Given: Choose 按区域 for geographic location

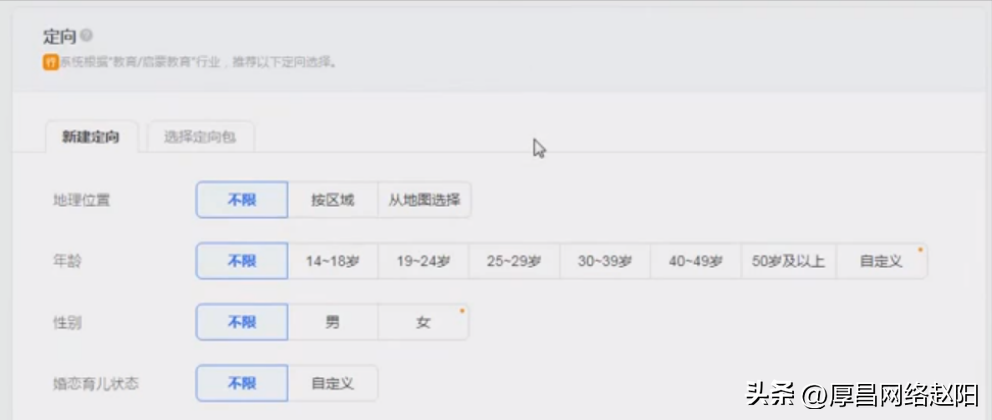Looking at the screenshot, I should [x=333, y=200].
